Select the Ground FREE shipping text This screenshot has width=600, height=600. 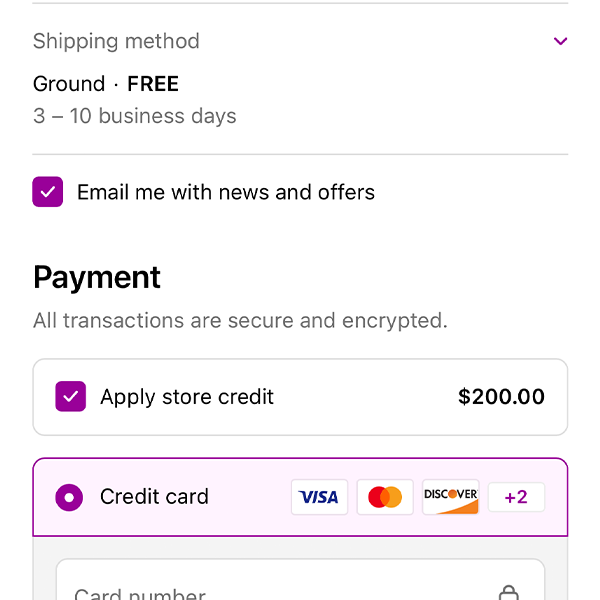tap(106, 84)
